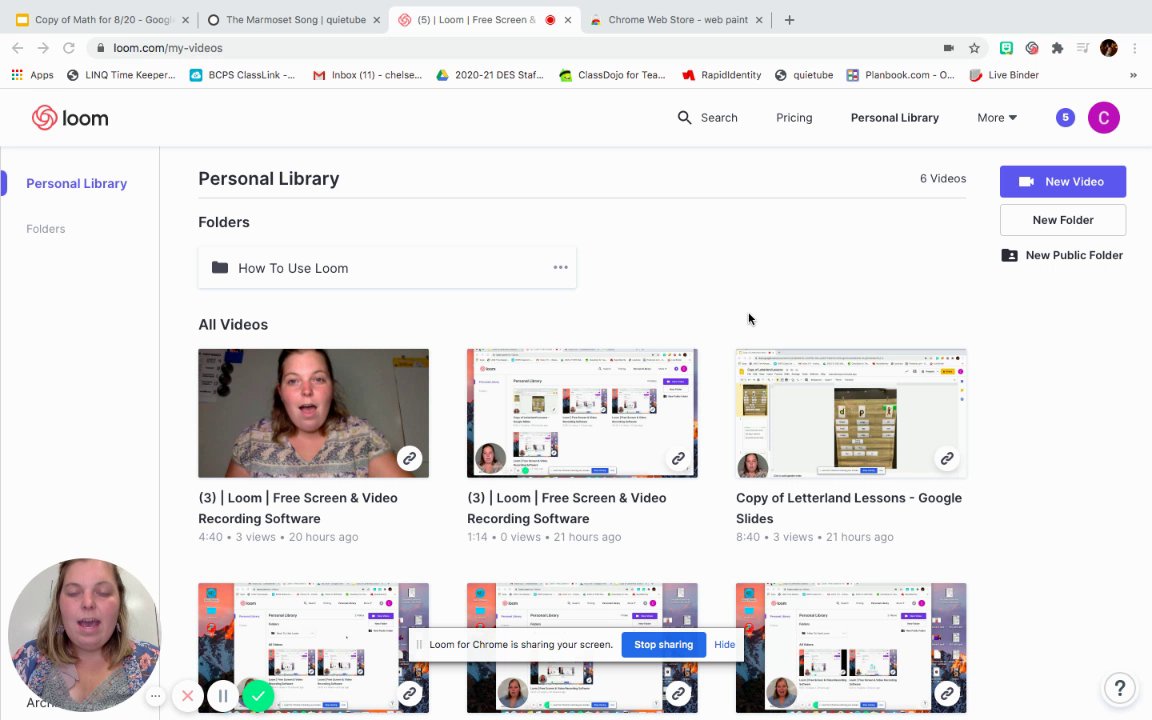
Task: Hide the screen sharing notice
Action: pyautogui.click(x=724, y=644)
